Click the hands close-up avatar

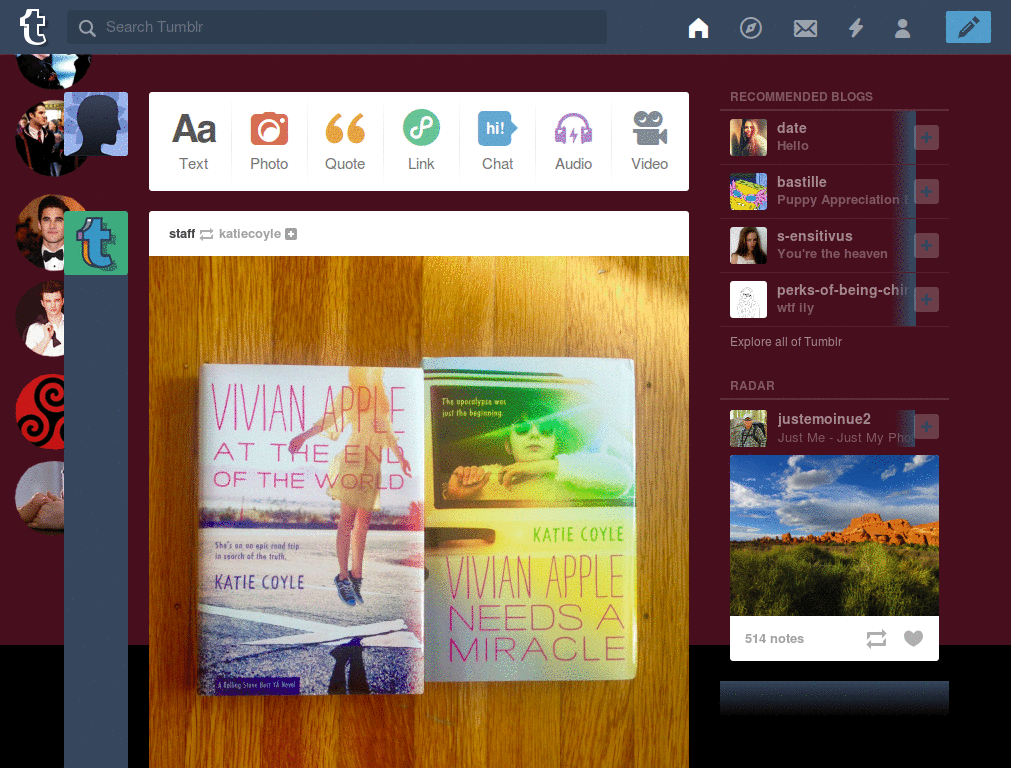[40, 498]
